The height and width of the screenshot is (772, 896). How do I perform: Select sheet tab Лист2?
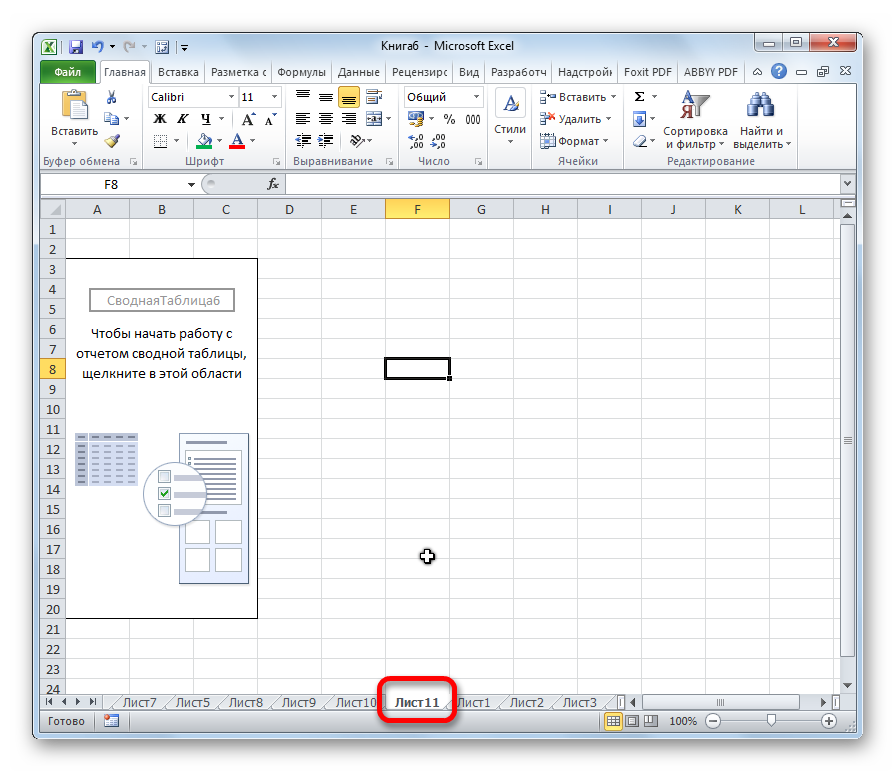click(526, 702)
